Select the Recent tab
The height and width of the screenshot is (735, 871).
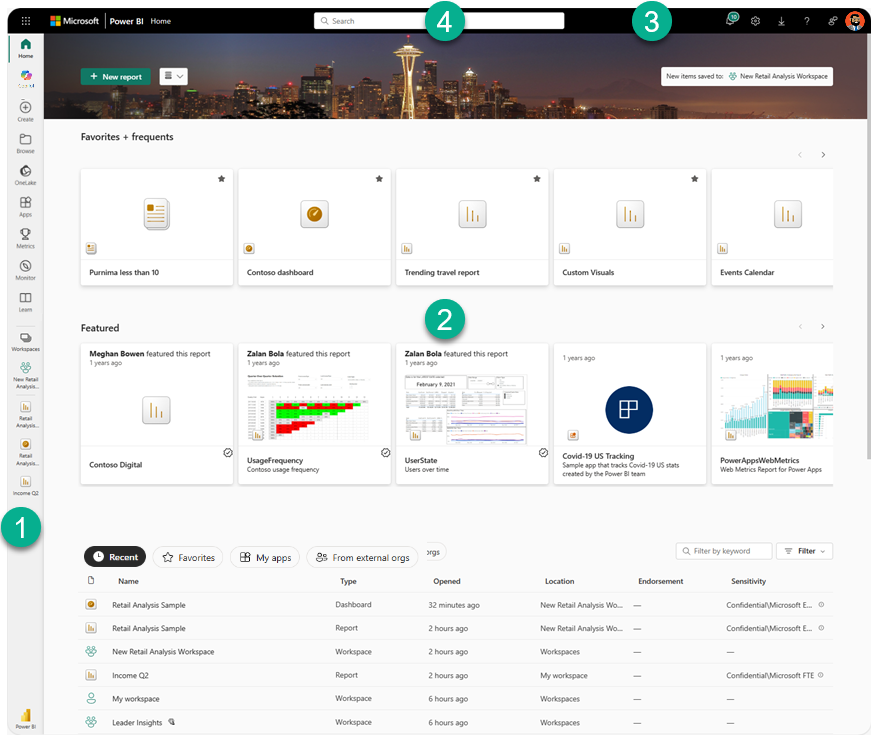(115, 557)
